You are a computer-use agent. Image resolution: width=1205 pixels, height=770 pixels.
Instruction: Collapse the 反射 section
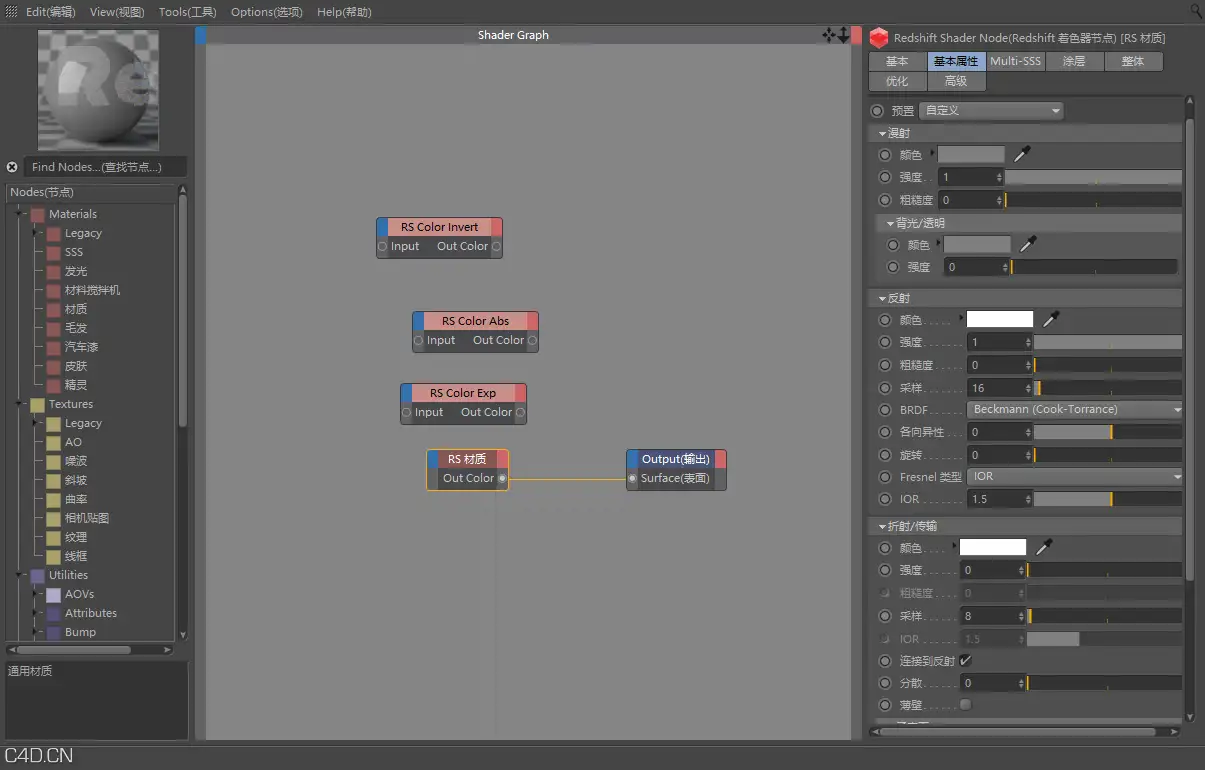pos(882,298)
